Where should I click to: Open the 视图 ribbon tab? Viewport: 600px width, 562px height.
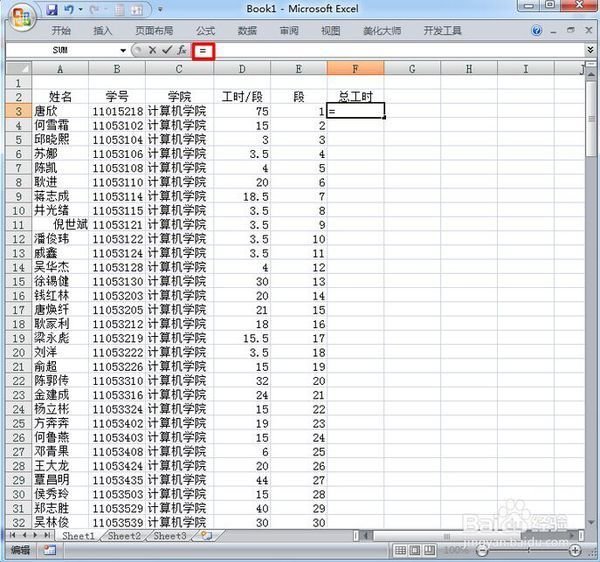pos(331,31)
